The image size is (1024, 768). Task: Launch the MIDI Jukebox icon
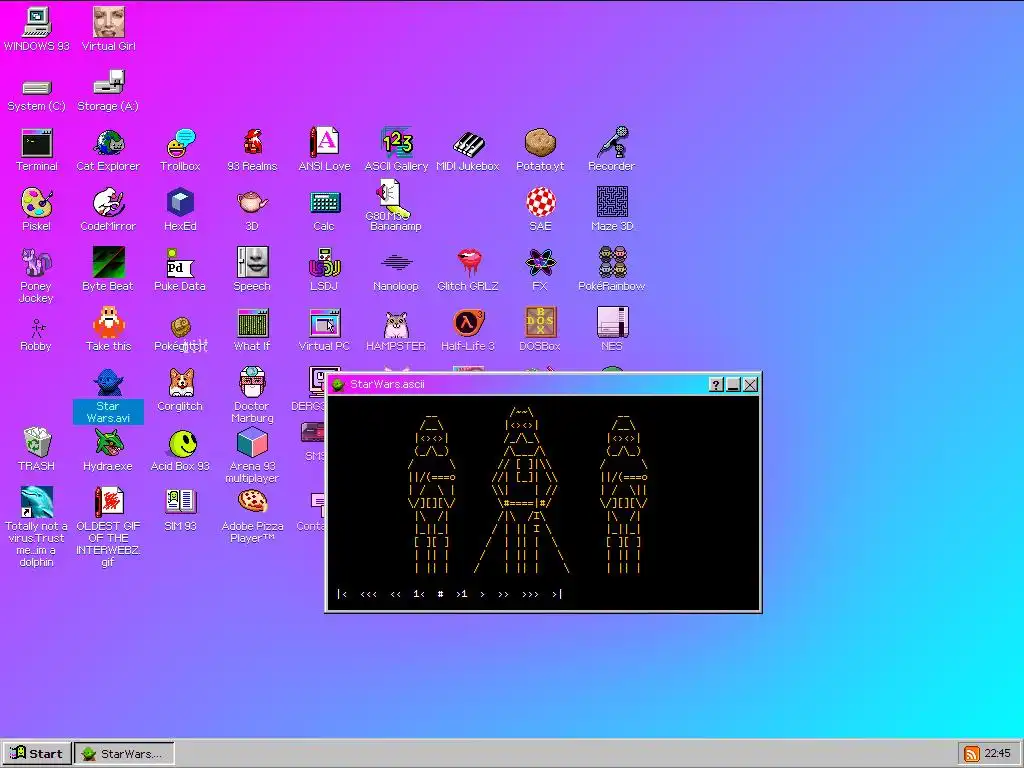tap(468, 152)
